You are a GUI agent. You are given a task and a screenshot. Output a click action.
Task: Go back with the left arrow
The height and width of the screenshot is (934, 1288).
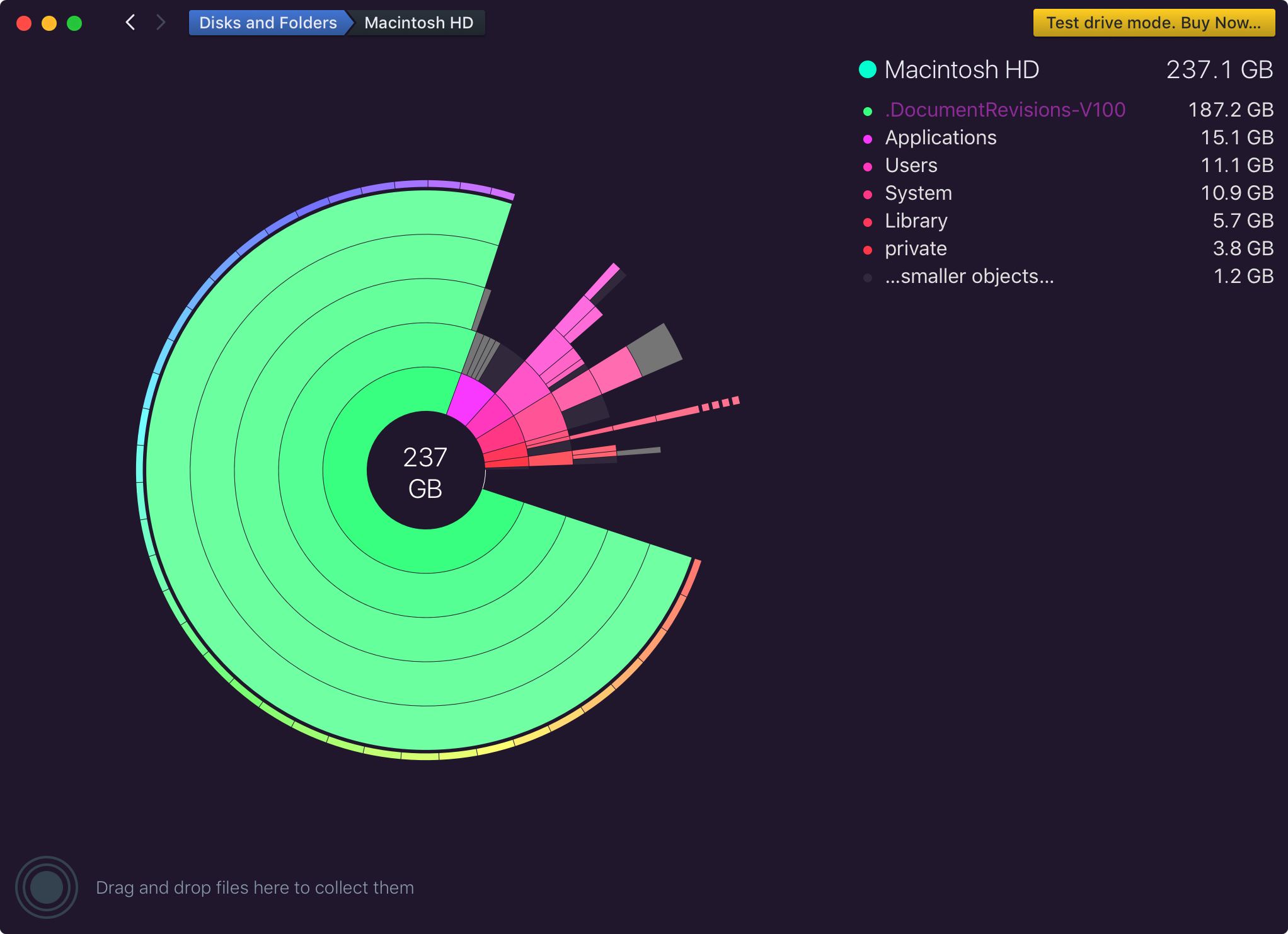(x=130, y=23)
